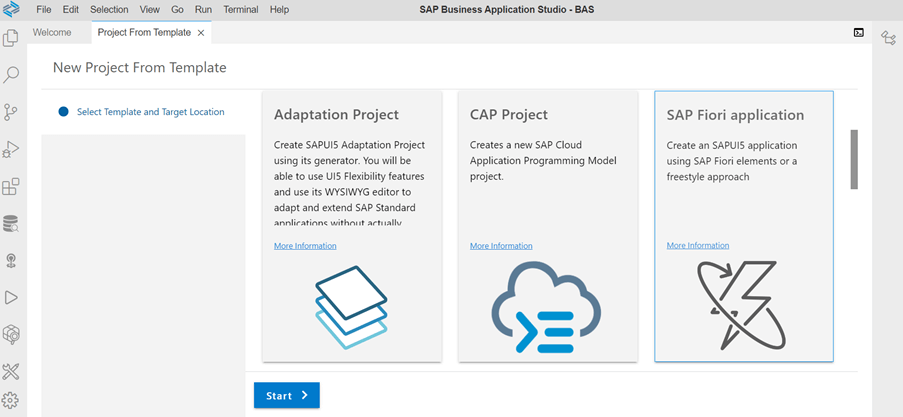903x417 pixels.
Task: Open More Information link for SAP Fiori application
Action: click(x=698, y=245)
